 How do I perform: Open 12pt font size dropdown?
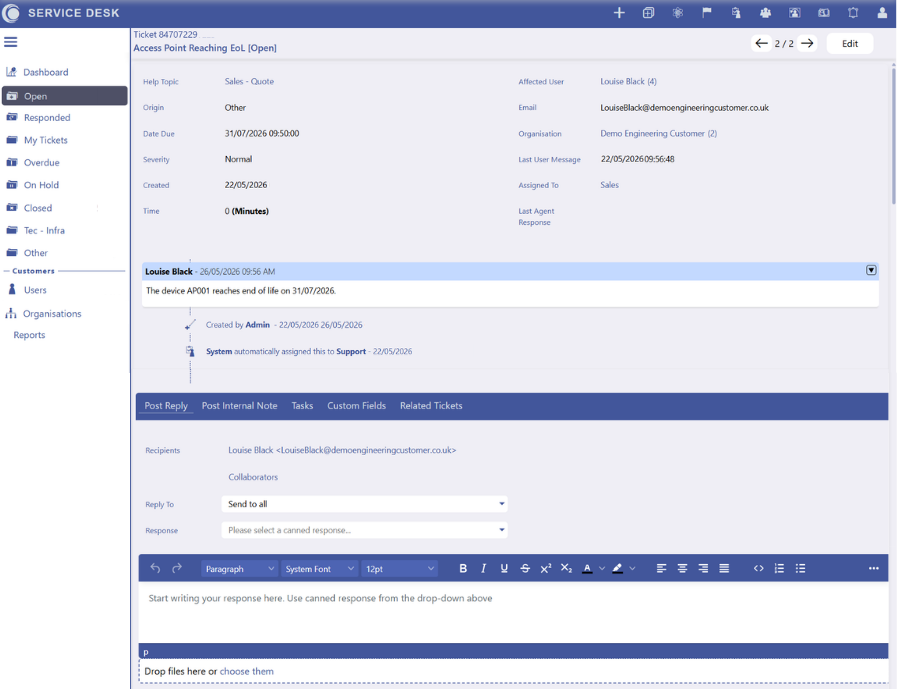tap(399, 569)
